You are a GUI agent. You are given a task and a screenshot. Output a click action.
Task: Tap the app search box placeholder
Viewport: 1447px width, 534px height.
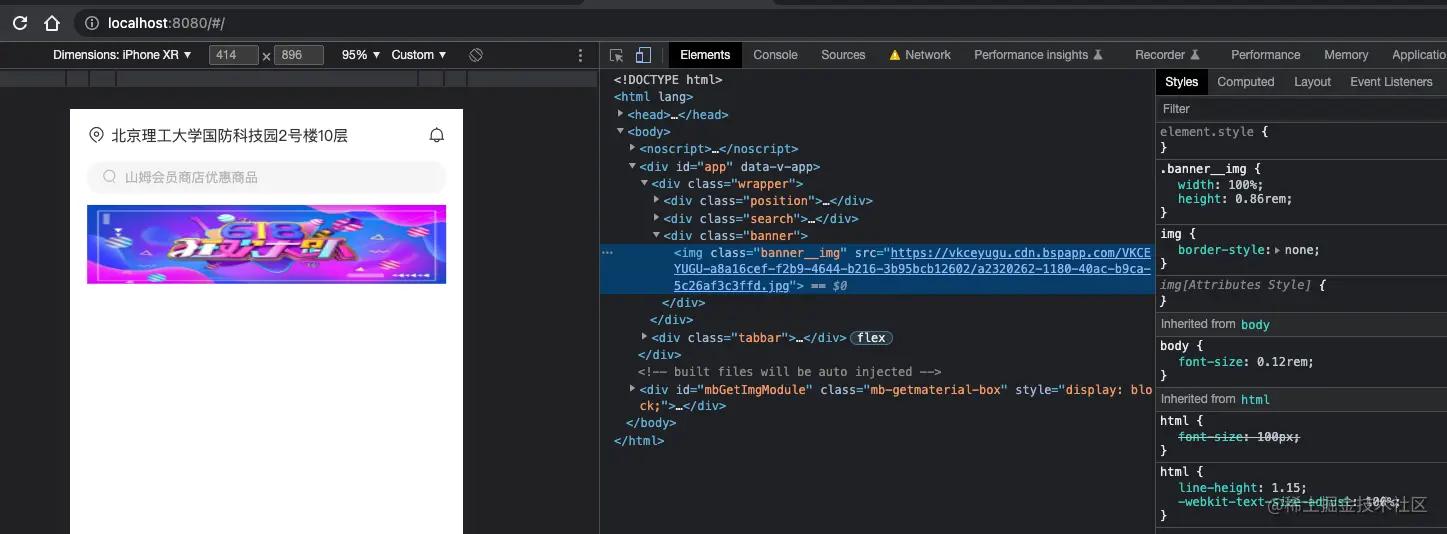266,177
